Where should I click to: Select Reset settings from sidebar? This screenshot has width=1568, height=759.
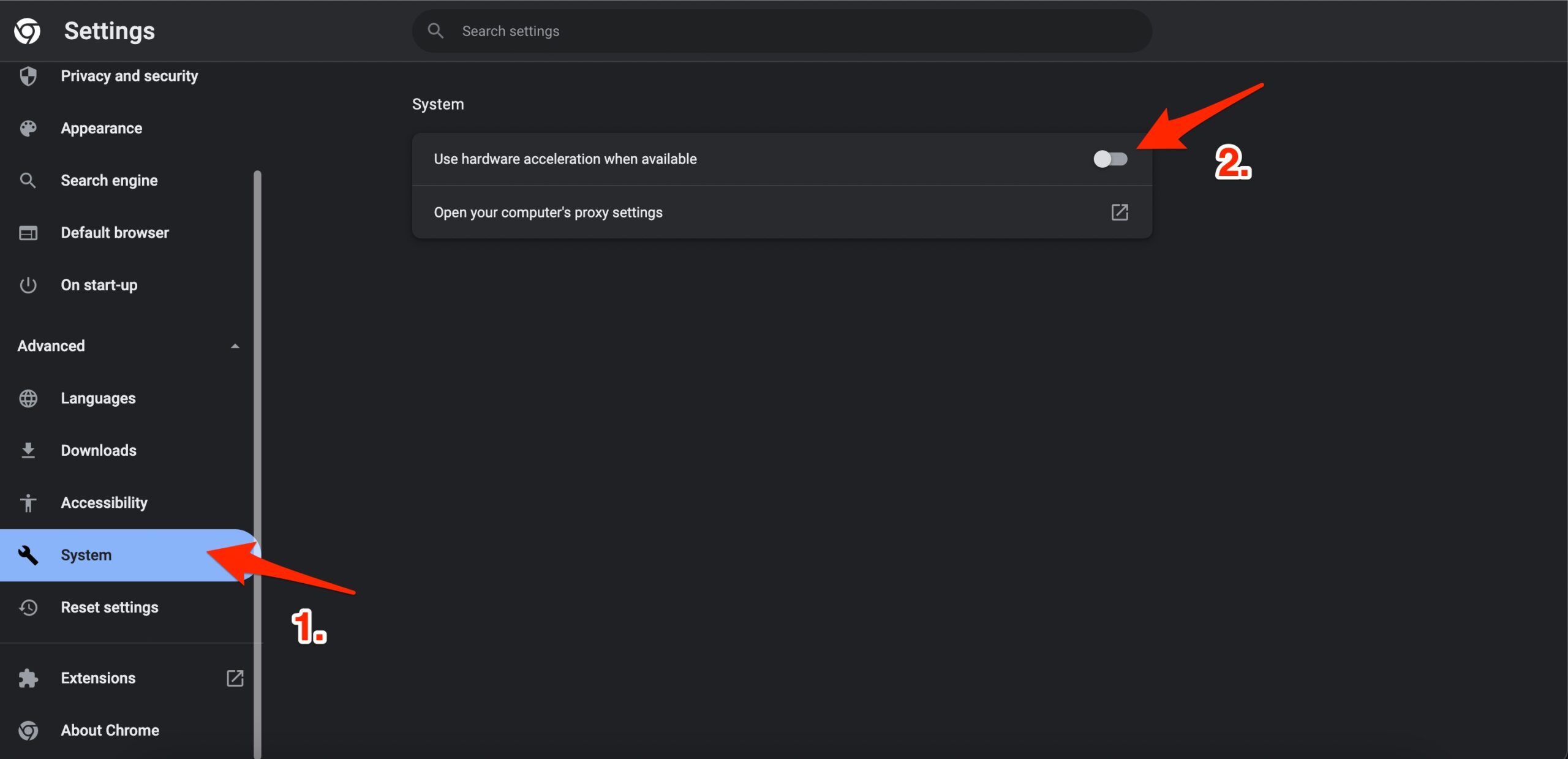[x=109, y=607]
